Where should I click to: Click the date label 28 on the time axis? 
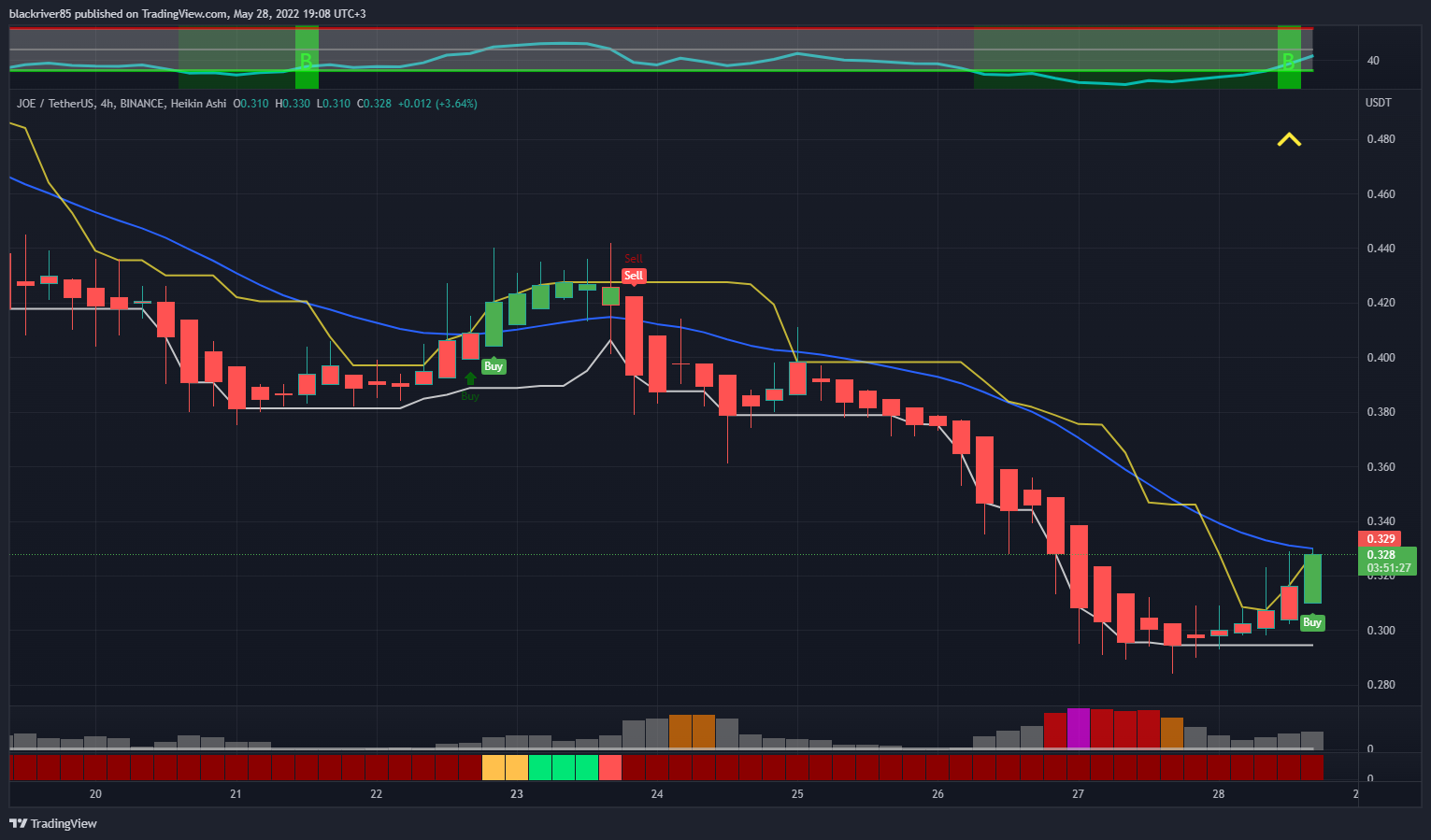[x=1219, y=794]
